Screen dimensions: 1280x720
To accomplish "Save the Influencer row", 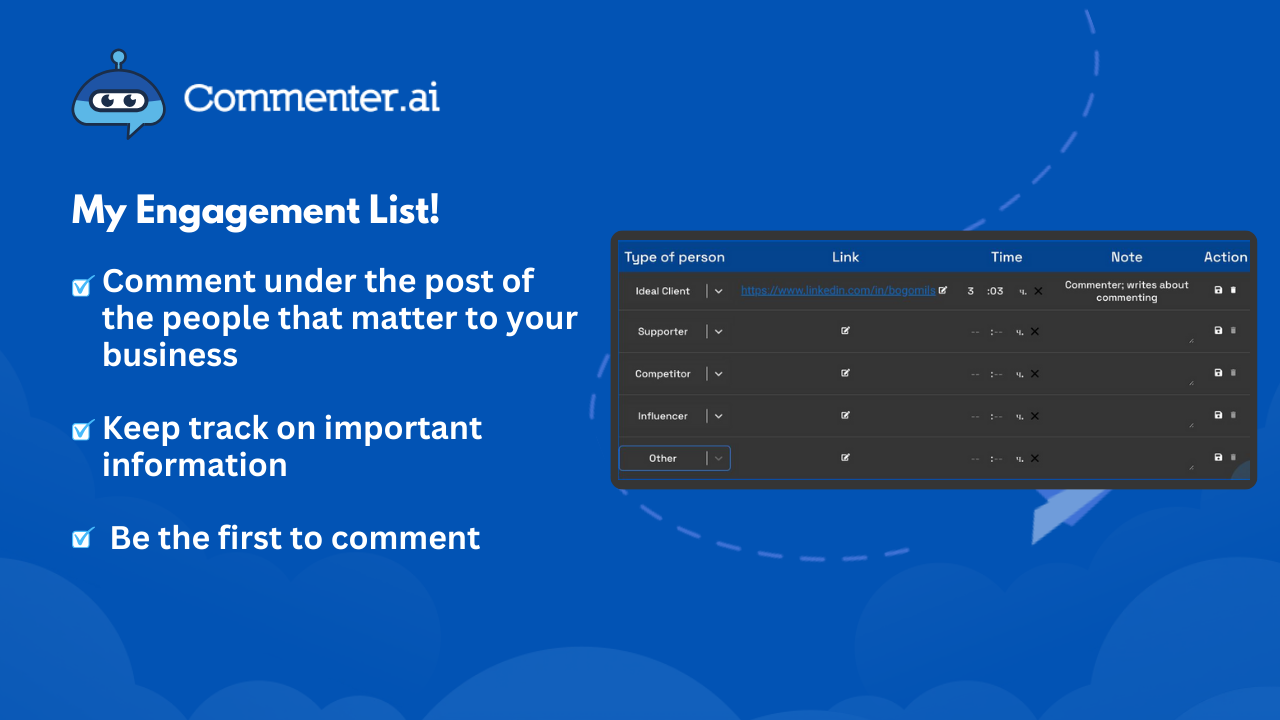I will [1218, 414].
